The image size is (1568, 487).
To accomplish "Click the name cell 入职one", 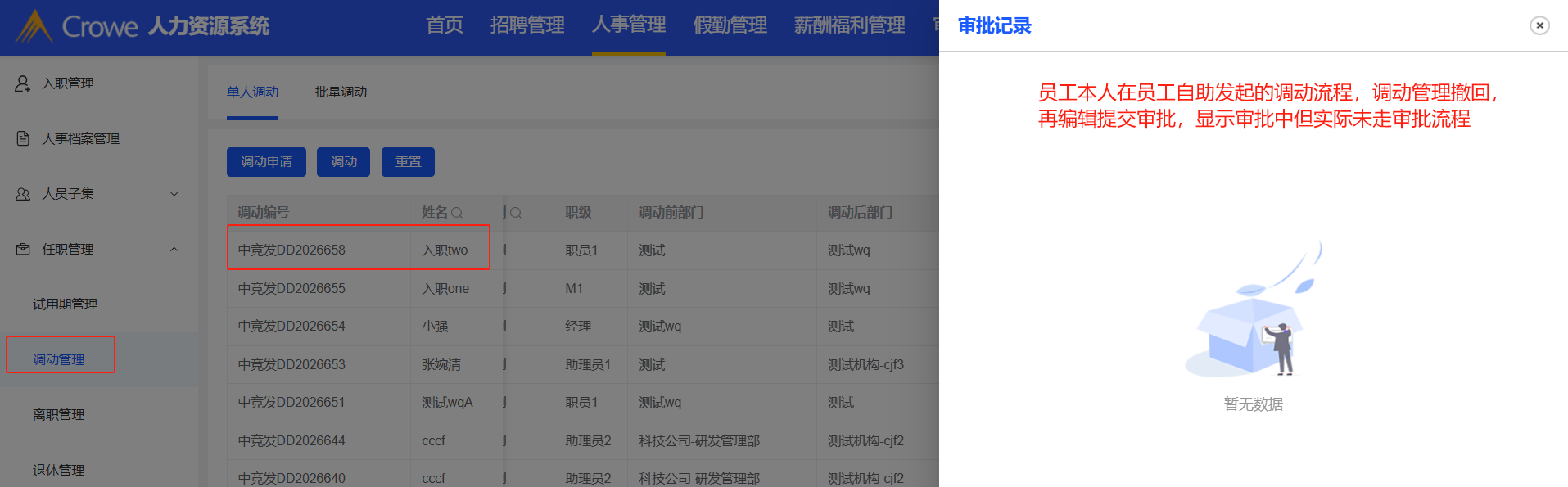I will (x=445, y=289).
